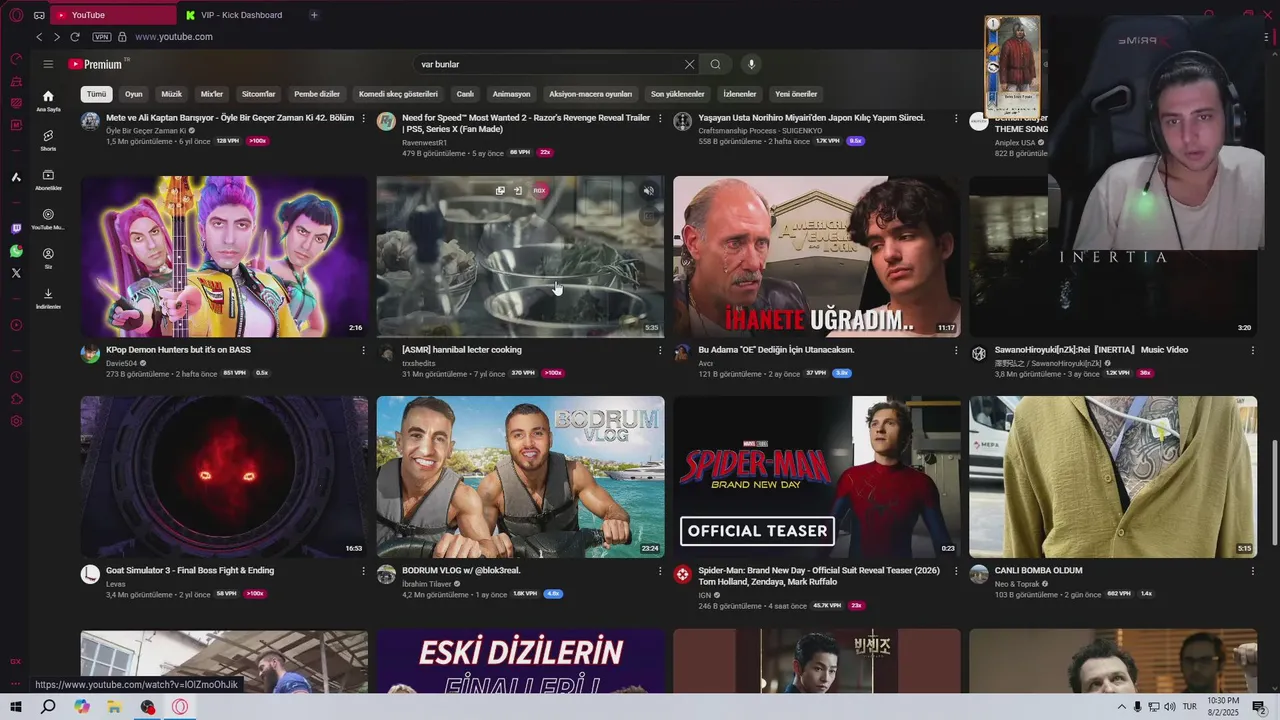Open Opera extensions cube icon
1280x720 pixels.
[16, 399]
